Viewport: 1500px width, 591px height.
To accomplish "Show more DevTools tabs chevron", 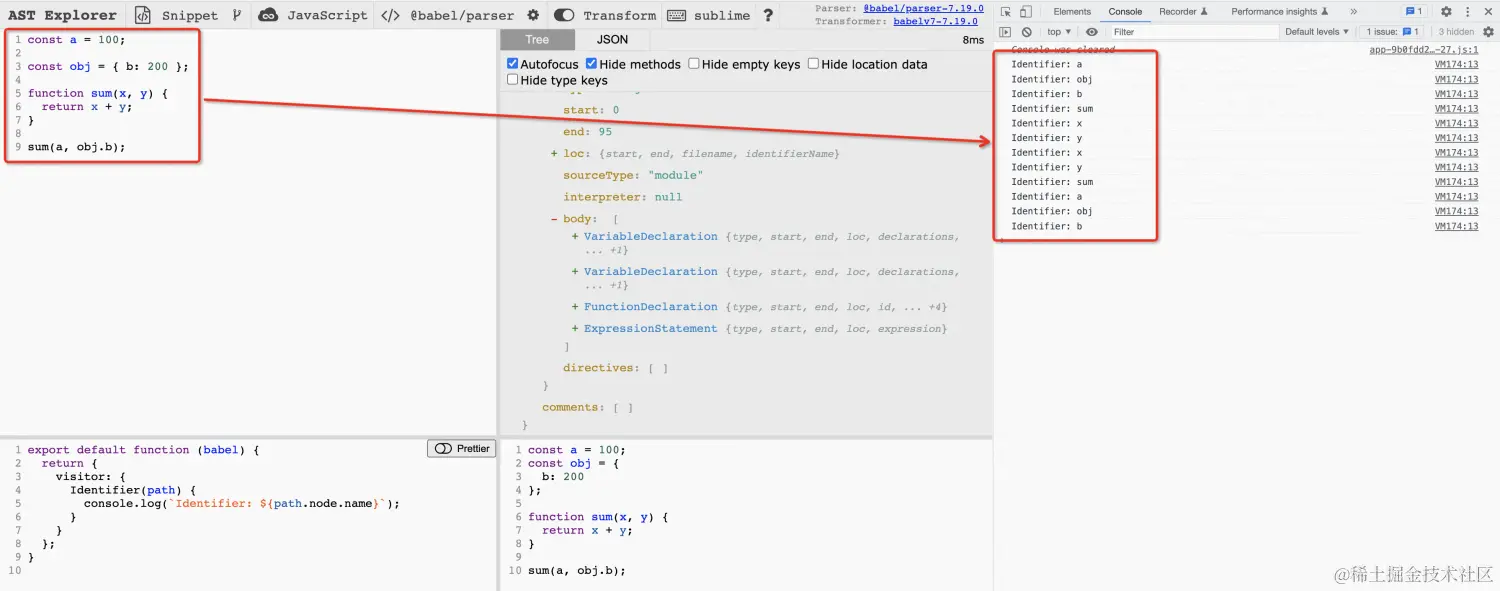I will [x=1354, y=12].
